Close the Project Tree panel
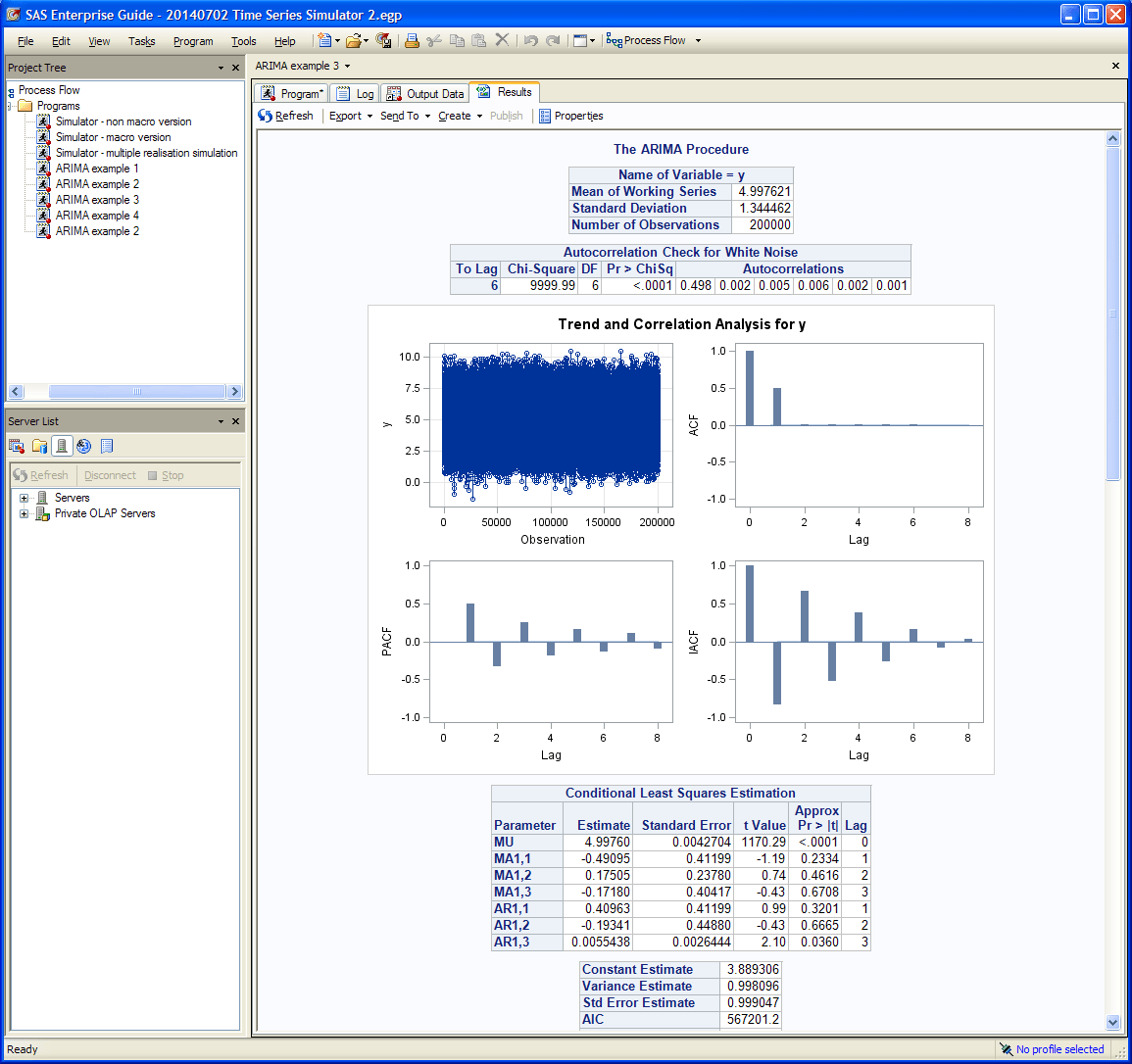 point(235,68)
